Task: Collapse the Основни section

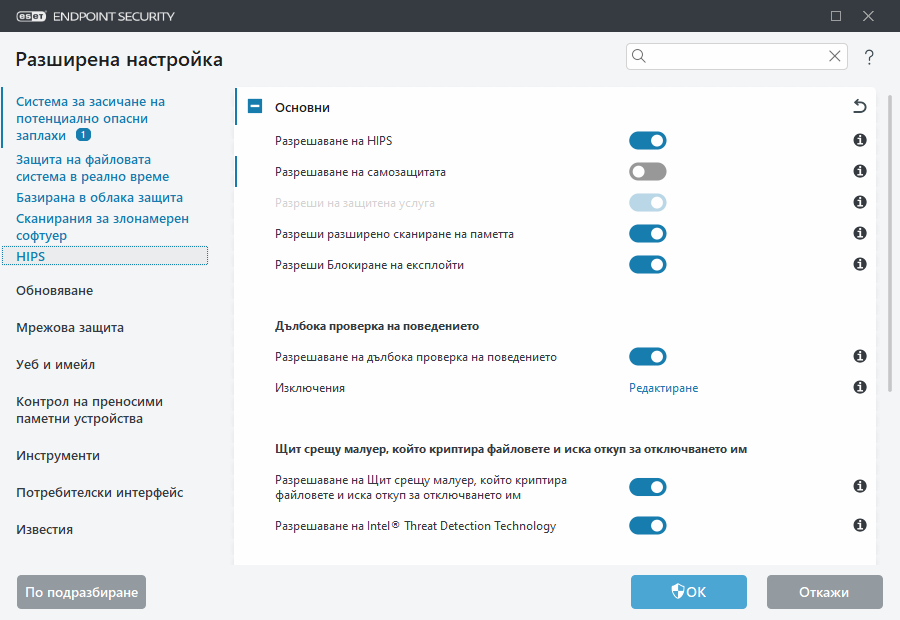Action: (255, 107)
